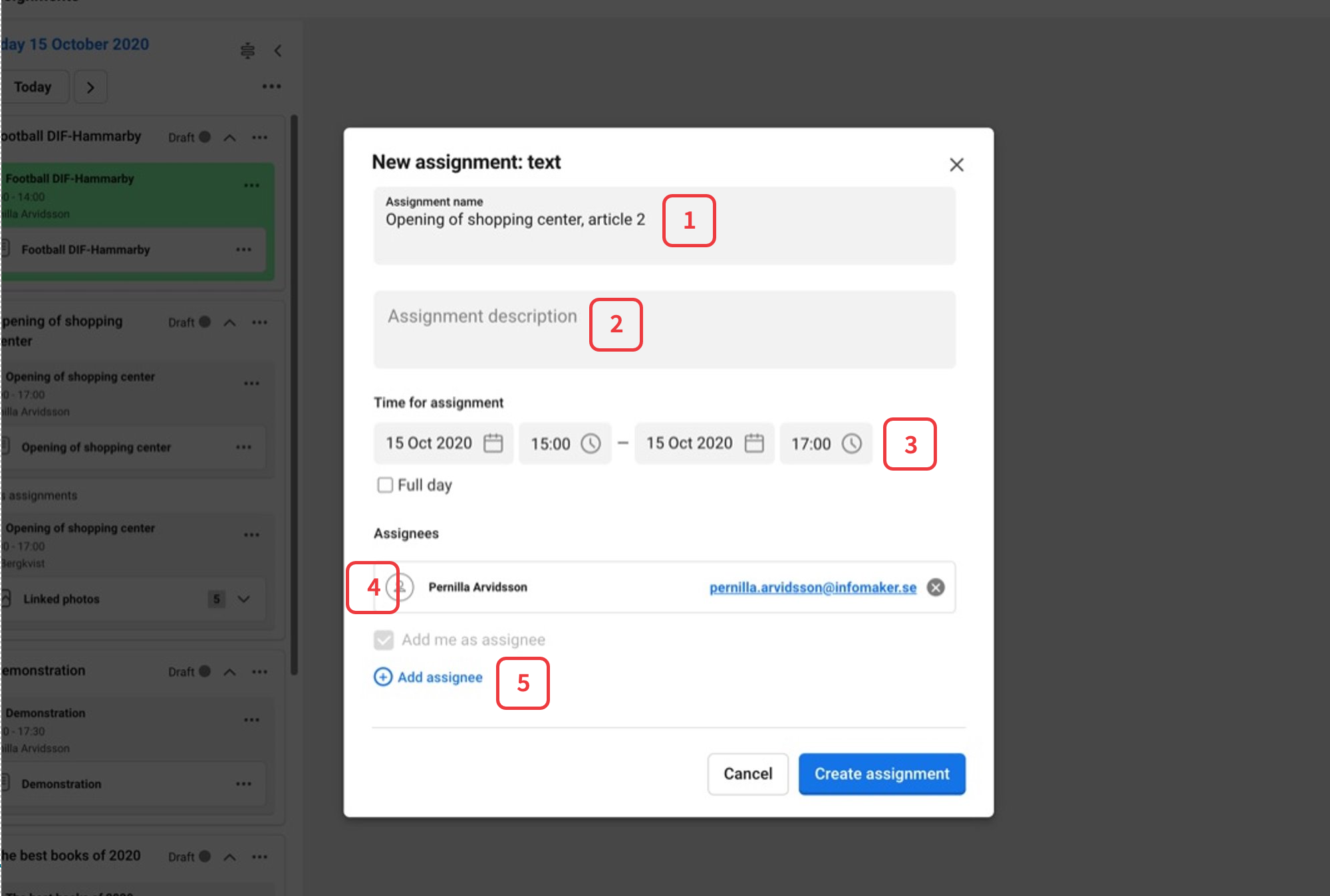Click the Pernilla Arvidsson avatar icon
Viewport: 1330px width, 896px height.
click(400, 587)
